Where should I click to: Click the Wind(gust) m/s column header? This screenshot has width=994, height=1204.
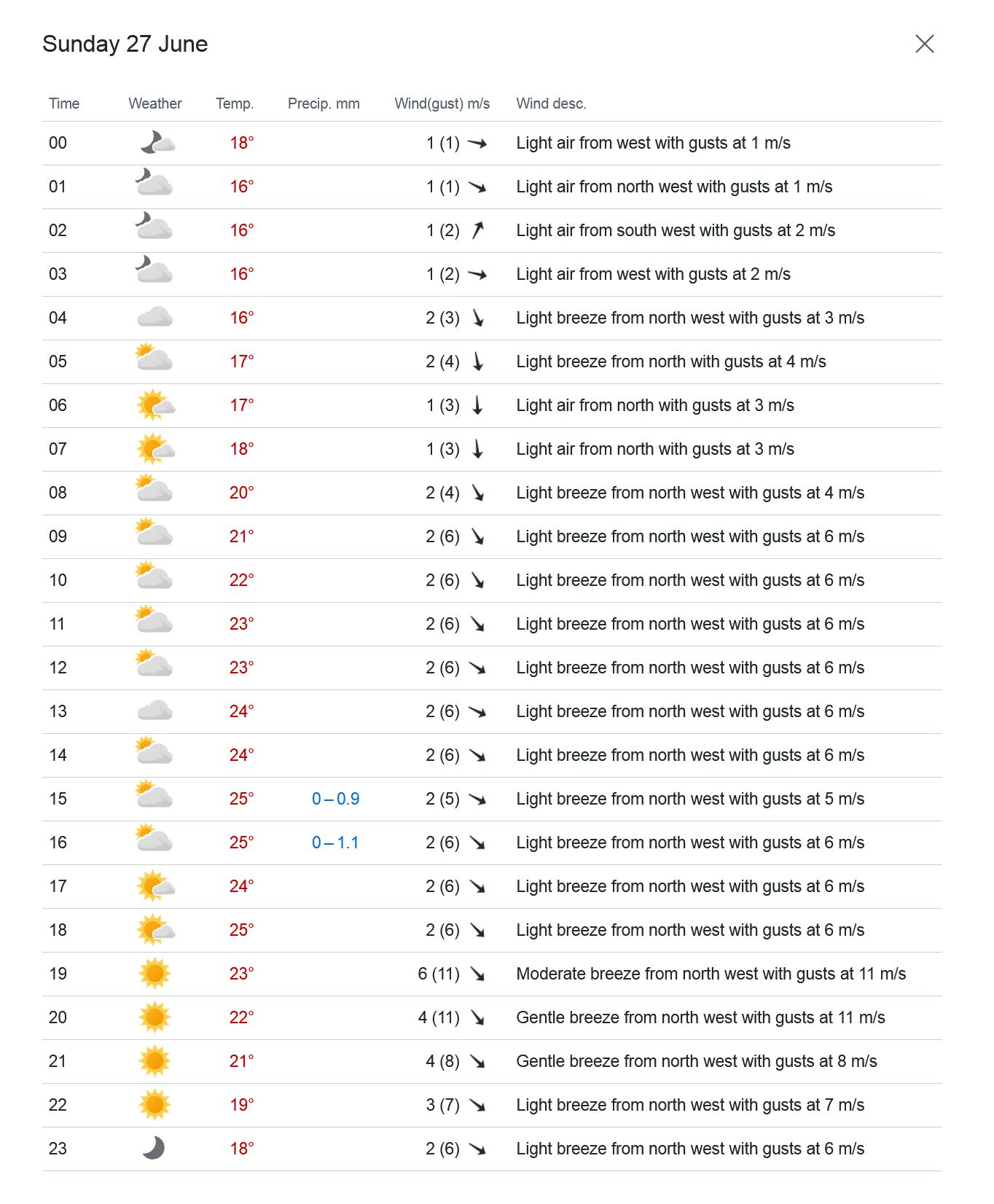tap(442, 103)
